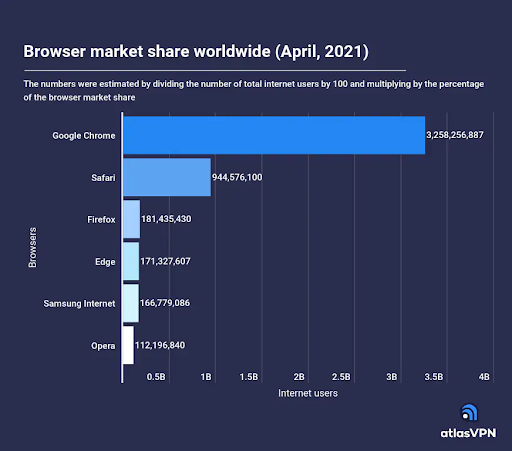This screenshot has height=451, width=512.
Task: Click the 3B axis tick label
Action: point(392,377)
